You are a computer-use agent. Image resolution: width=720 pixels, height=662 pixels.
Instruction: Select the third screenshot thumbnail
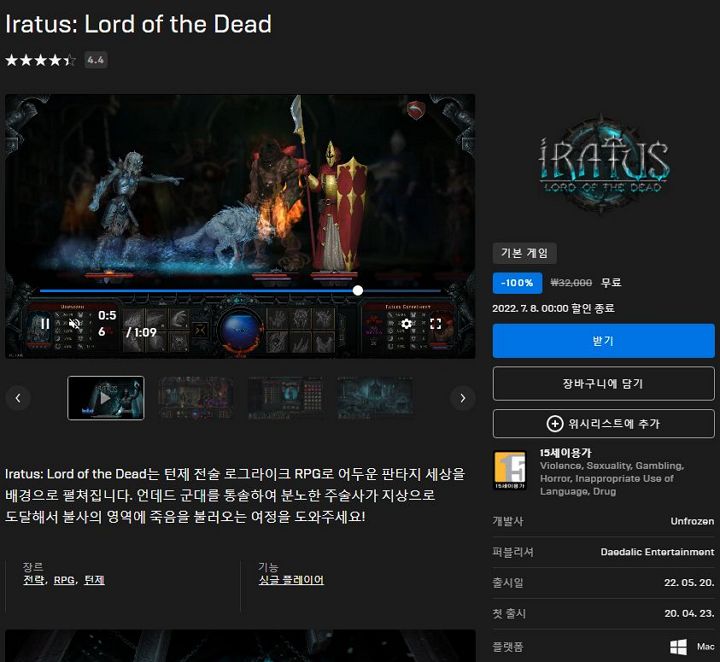tap(285, 398)
